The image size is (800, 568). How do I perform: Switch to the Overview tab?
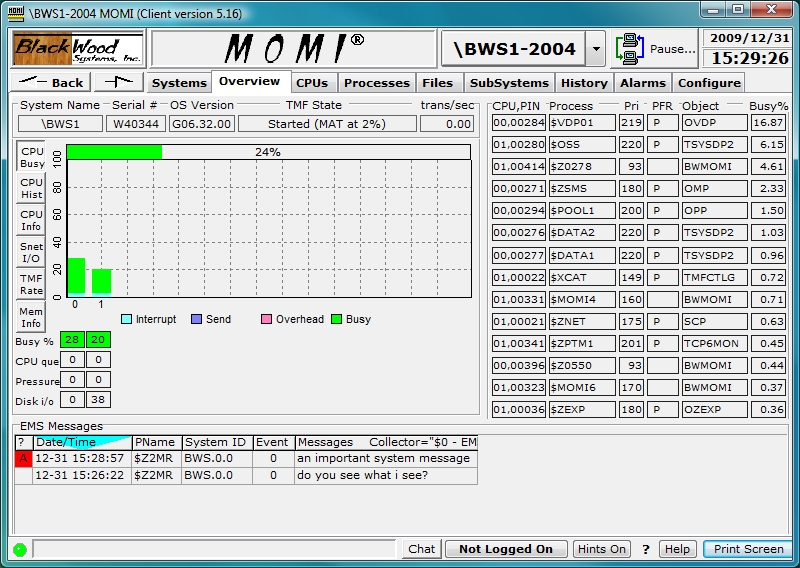(249, 81)
